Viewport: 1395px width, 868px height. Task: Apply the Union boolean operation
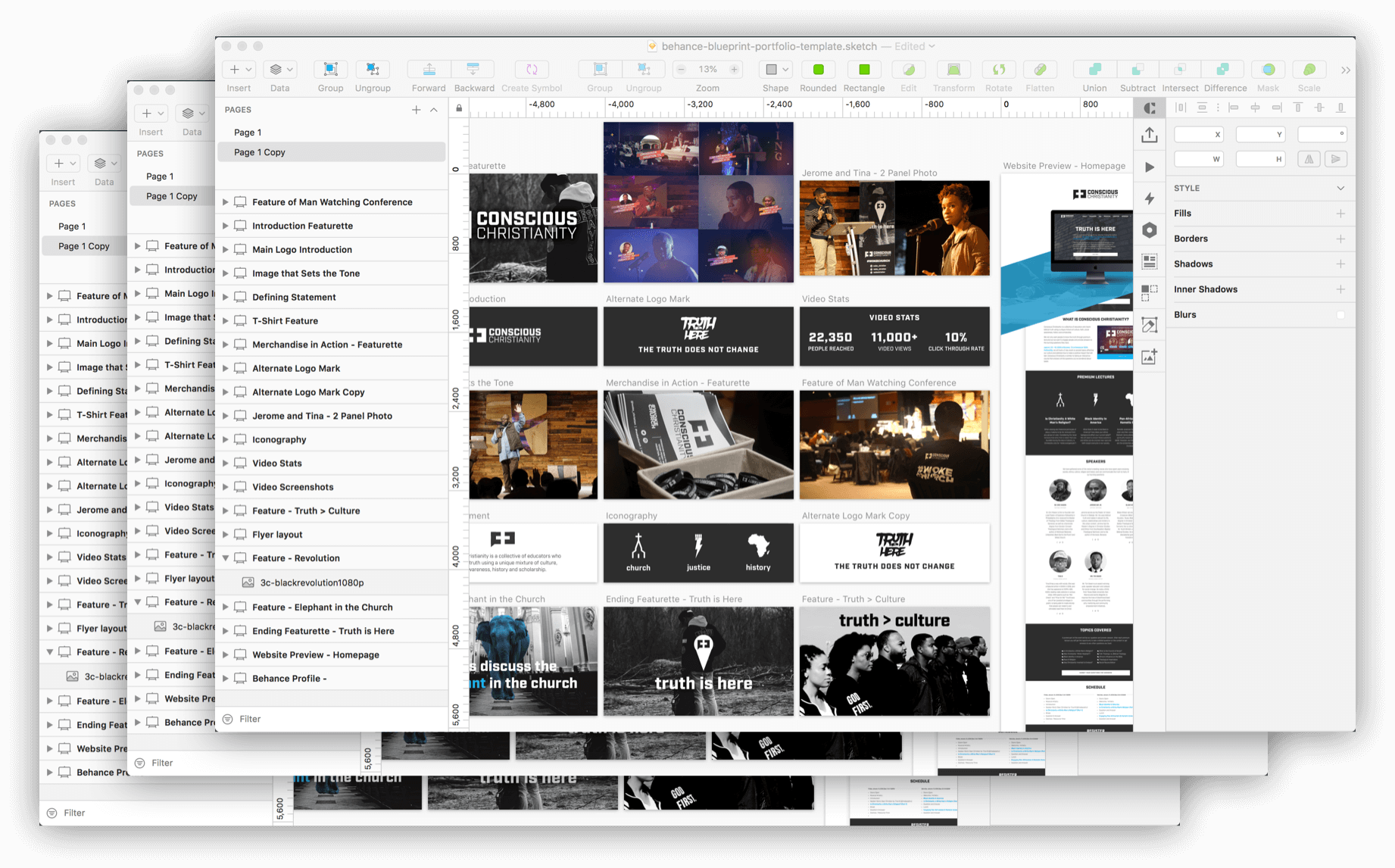point(1094,70)
